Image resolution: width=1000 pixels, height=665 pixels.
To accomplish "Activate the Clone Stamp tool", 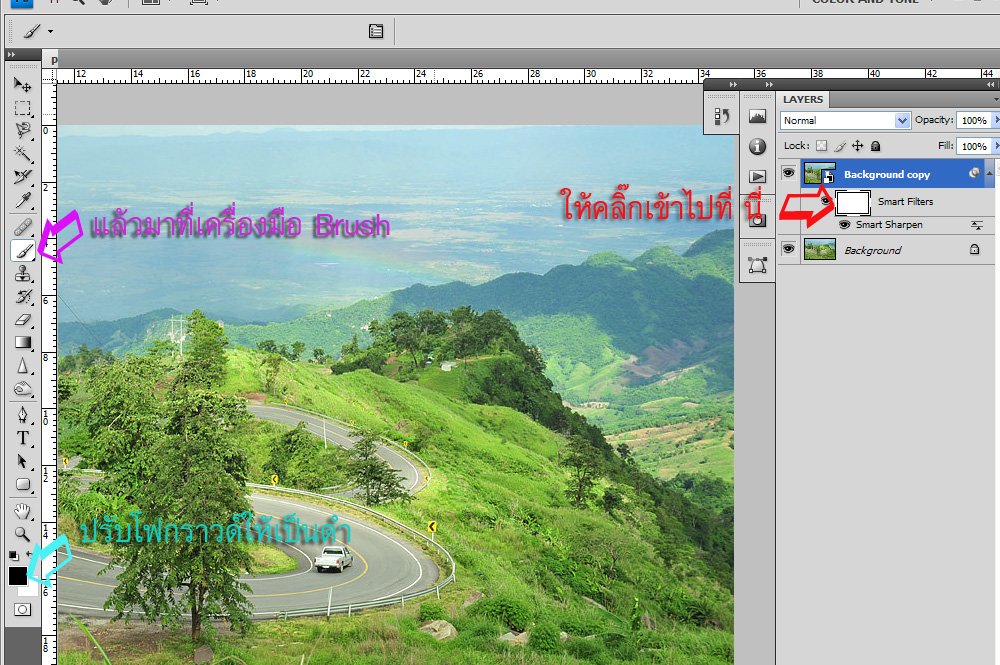I will (x=23, y=274).
